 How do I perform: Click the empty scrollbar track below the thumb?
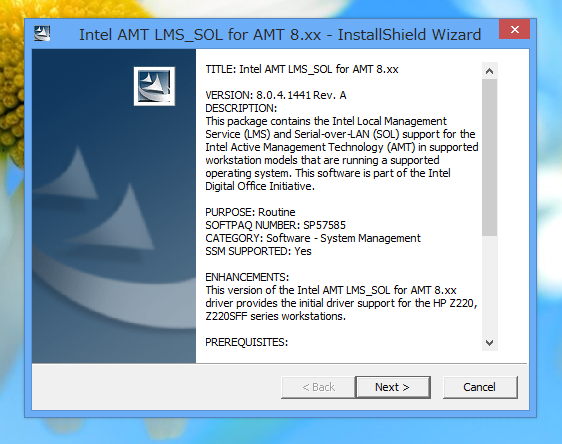[489, 286]
